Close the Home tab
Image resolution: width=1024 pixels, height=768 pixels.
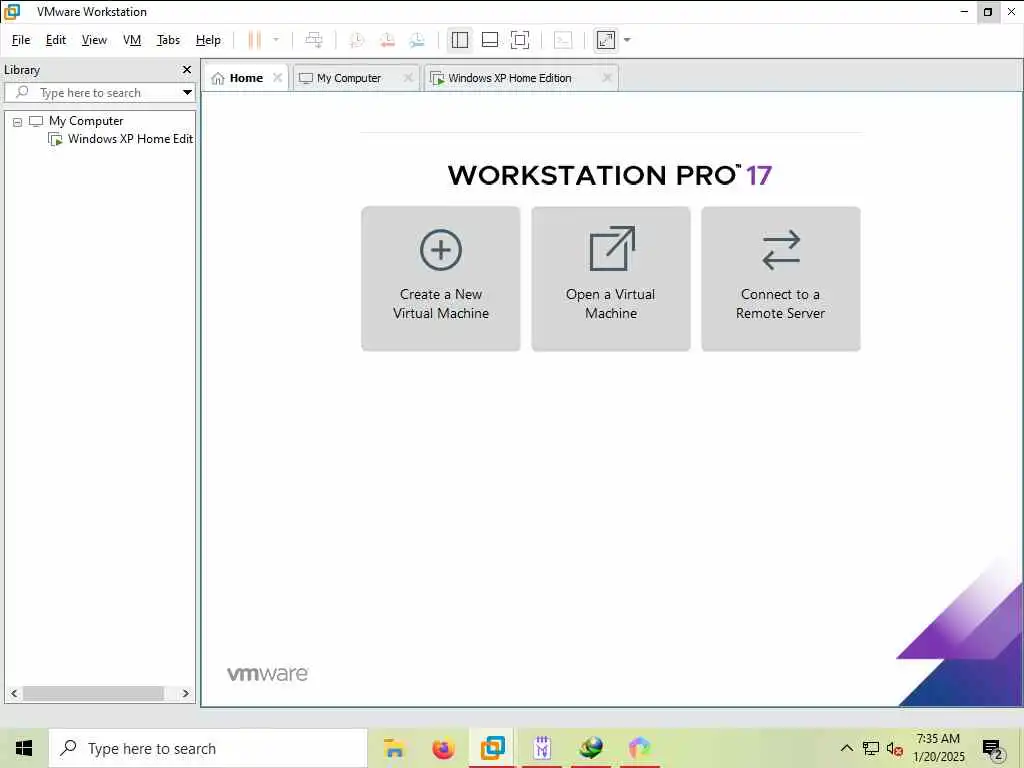278,77
